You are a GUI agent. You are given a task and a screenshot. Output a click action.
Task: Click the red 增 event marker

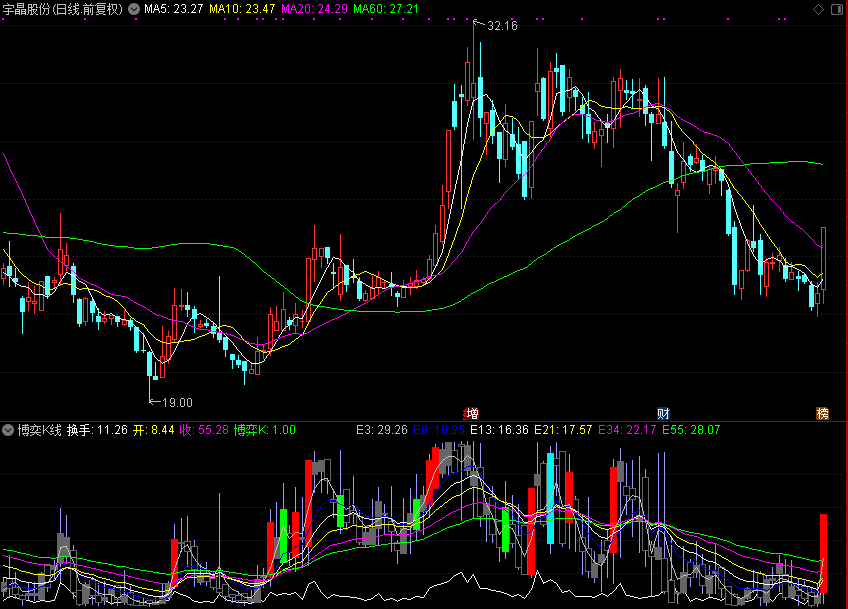pyautogui.click(x=472, y=414)
